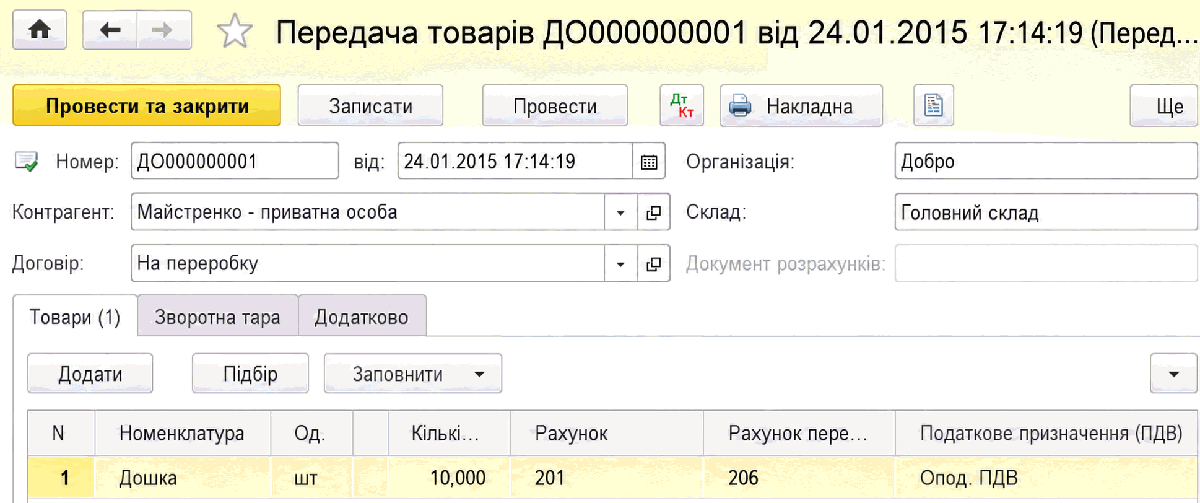Focus the Склад field Головний склад
The image size is (1200, 503).
1047,213
